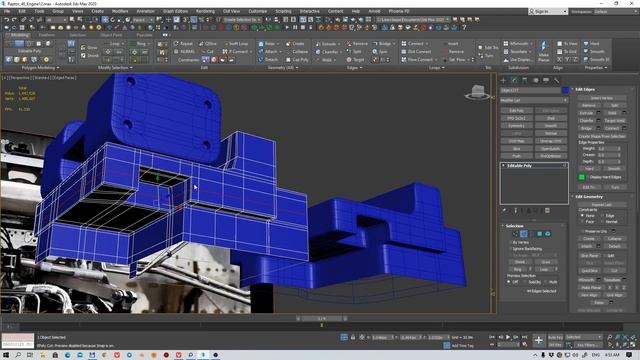The image size is (640, 360).
Task: Open the Hierarchy panel tab icon
Action: pyautogui.click(x=524, y=80)
